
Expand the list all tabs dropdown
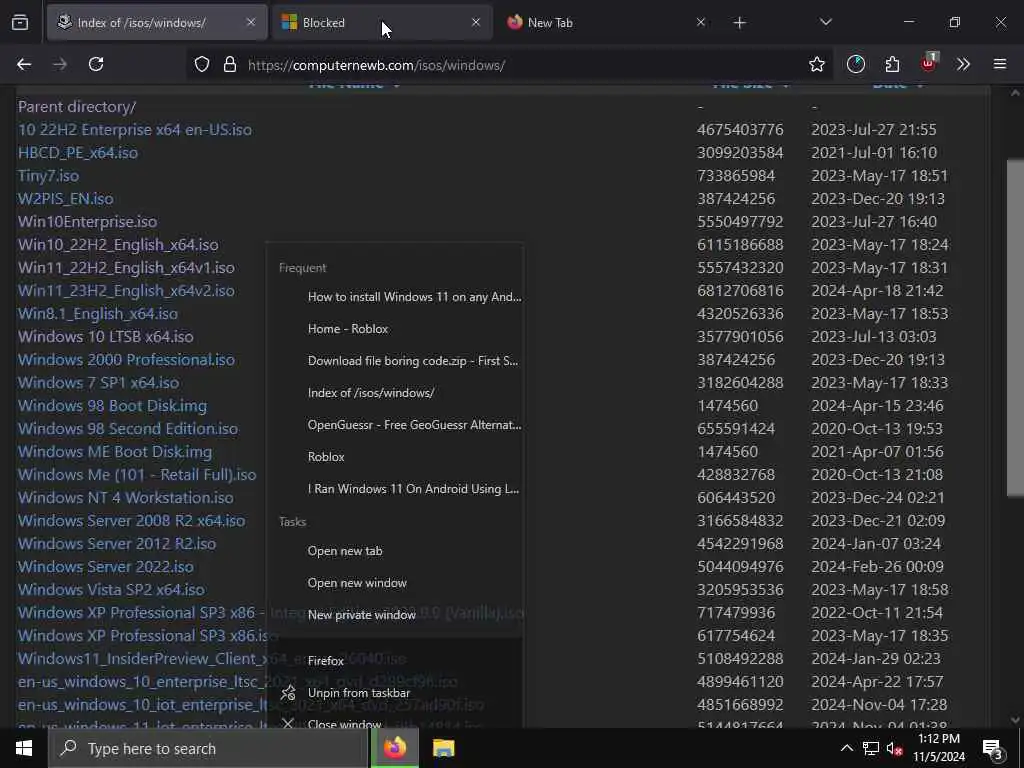[825, 22]
